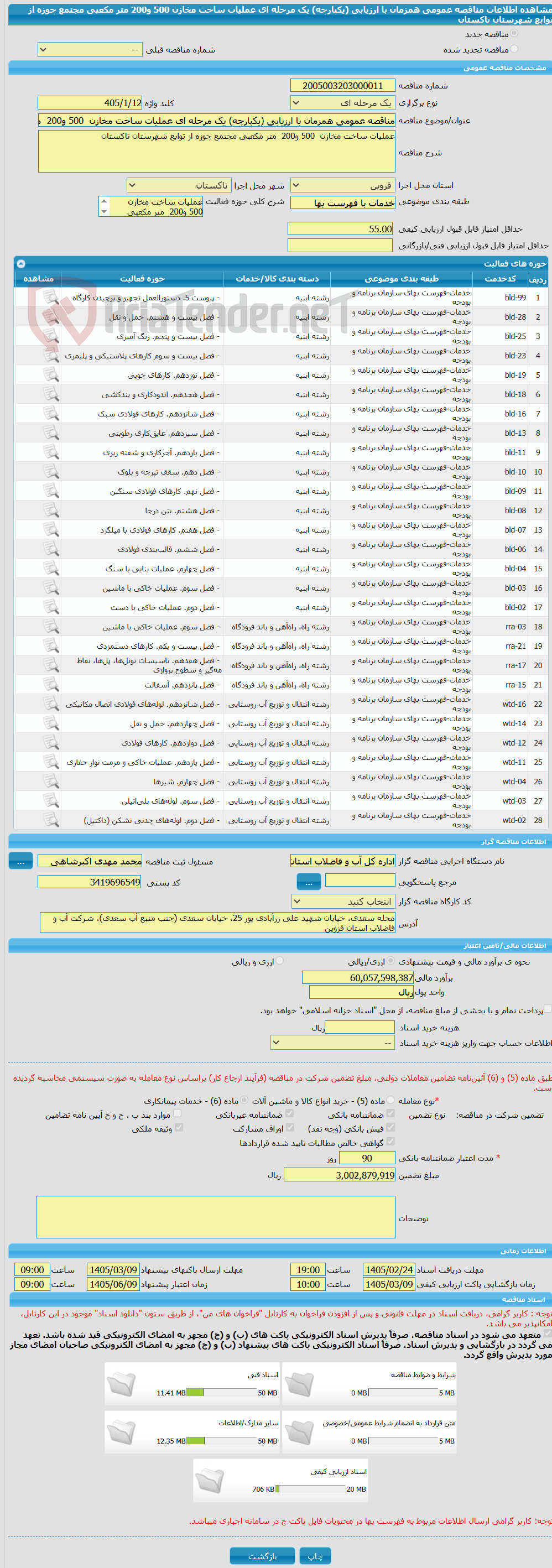The image size is (552, 1568).
Task: Click the دسته بندی کالا/خدمات column header
Action: (x=277, y=278)
